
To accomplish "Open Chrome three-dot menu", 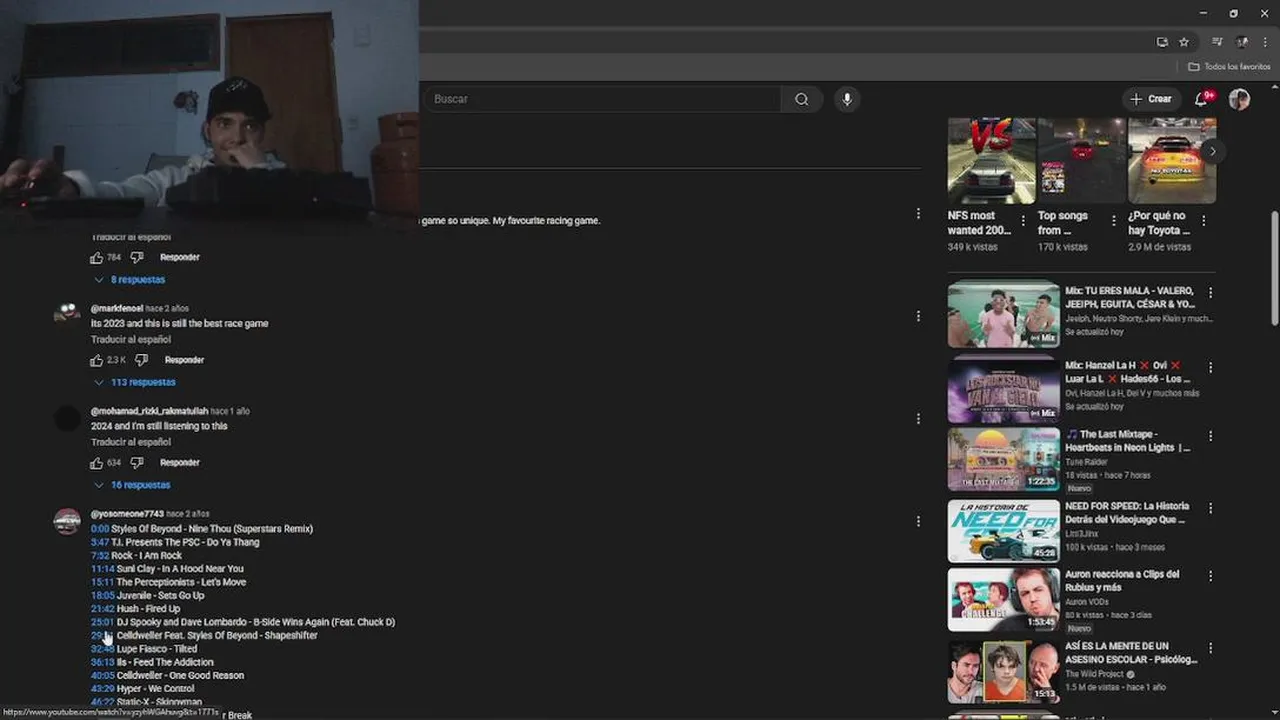I will point(1265,42).
